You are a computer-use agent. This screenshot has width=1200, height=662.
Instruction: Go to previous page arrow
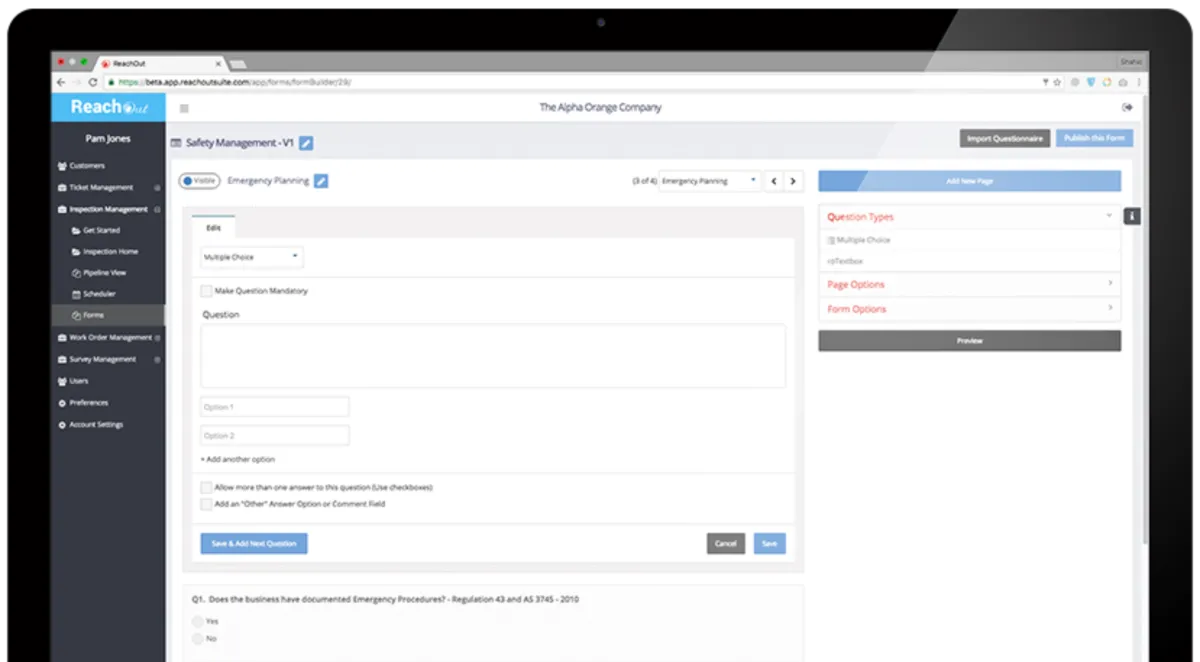774,181
